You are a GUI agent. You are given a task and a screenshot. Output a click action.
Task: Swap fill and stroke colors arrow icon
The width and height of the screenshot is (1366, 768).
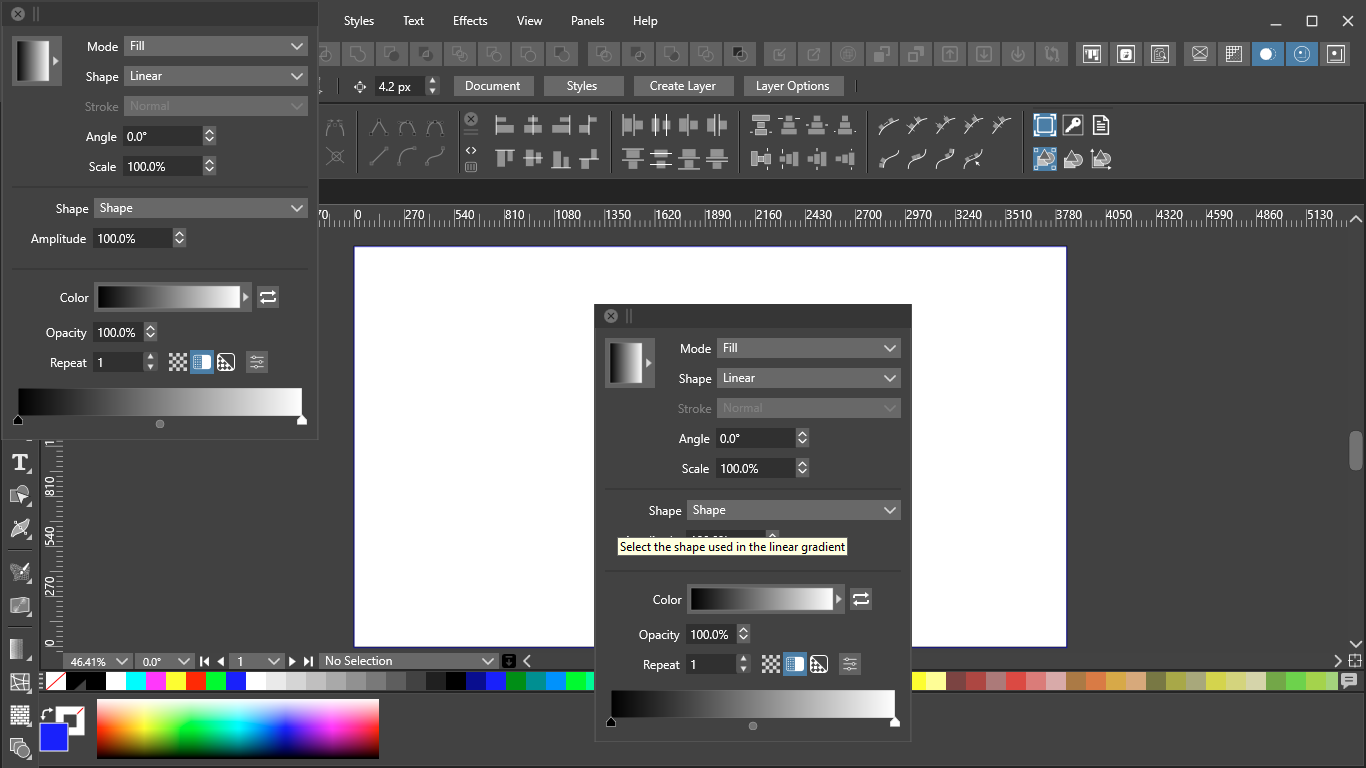click(x=47, y=713)
